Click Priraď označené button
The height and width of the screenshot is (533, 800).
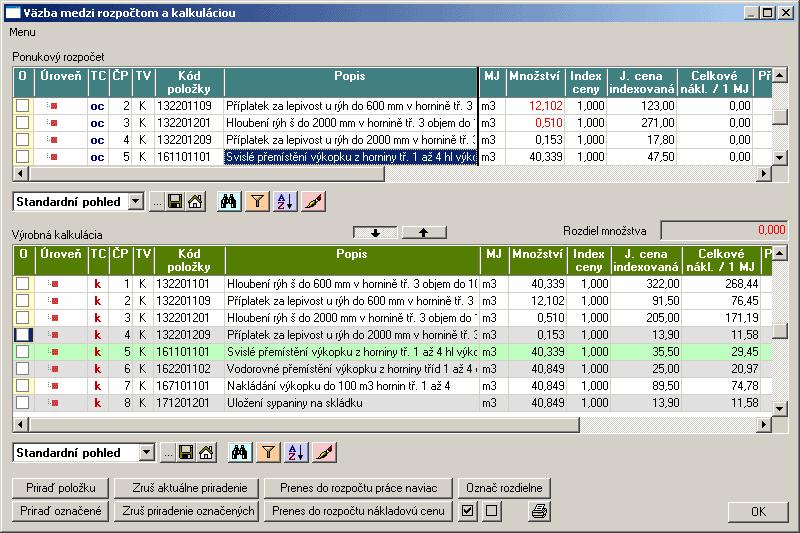pyautogui.click(x=61, y=511)
